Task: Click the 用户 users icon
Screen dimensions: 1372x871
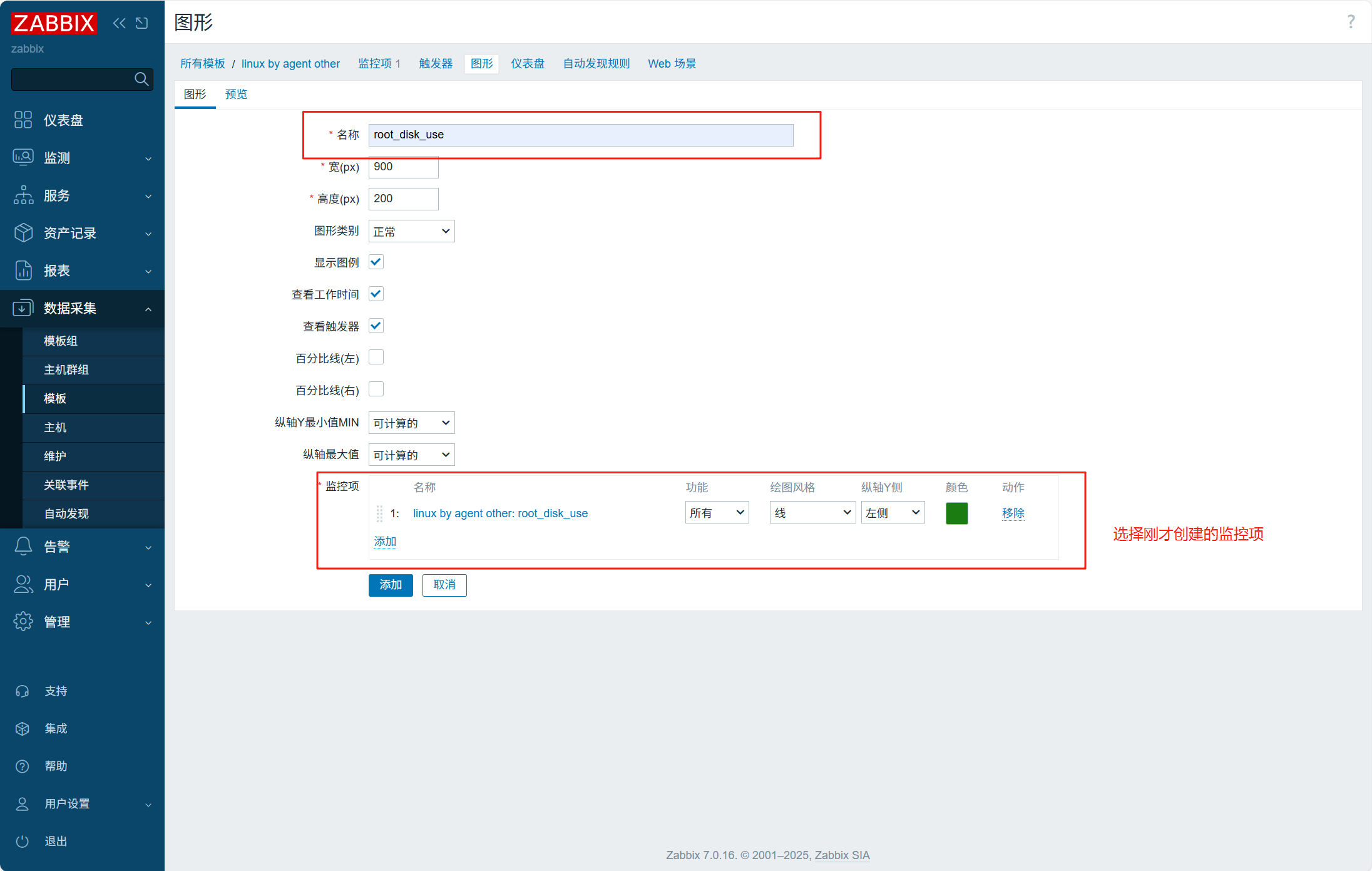Action: pos(23,584)
